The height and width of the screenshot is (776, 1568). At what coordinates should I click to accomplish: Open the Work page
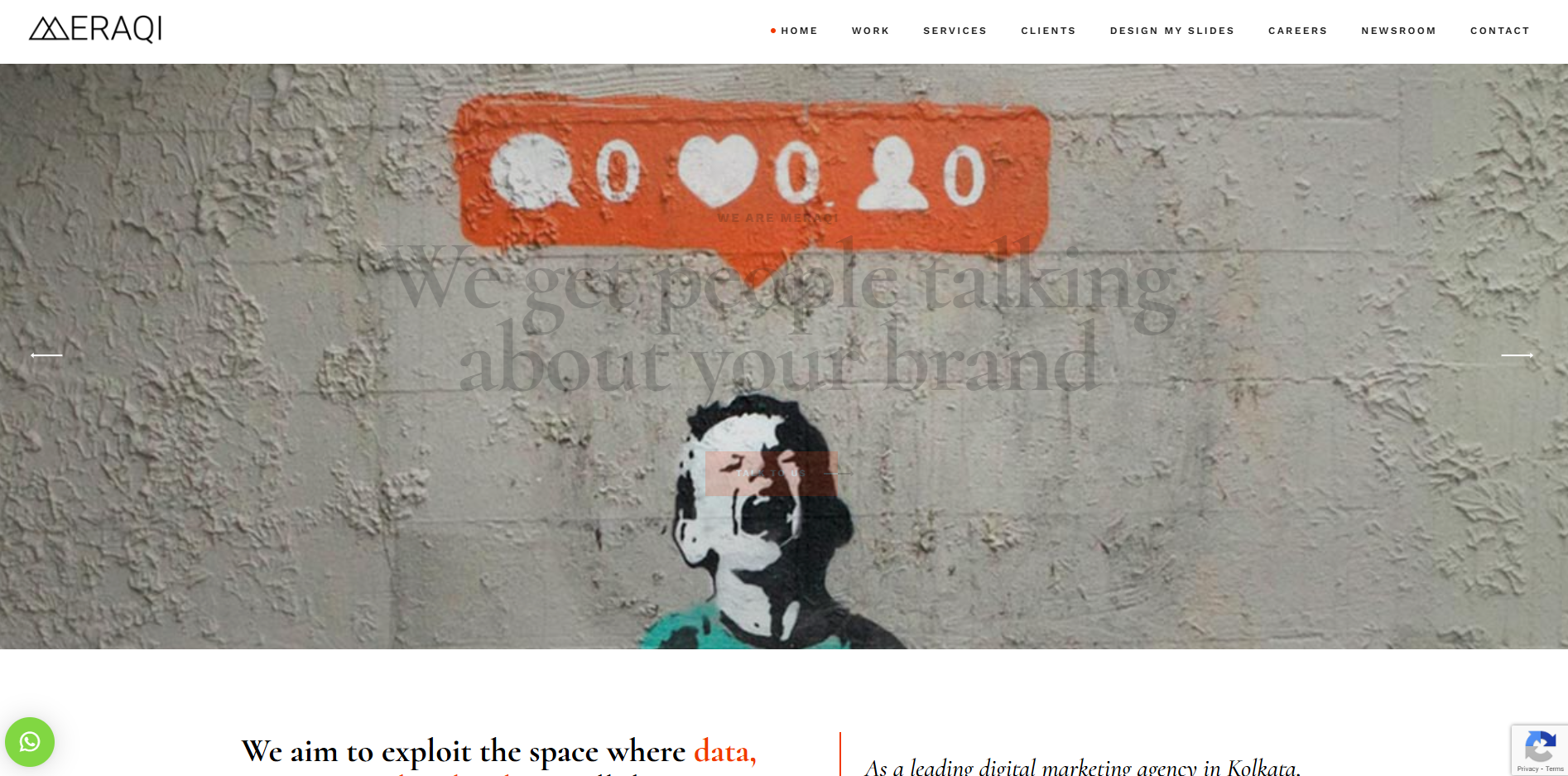(x=870, y=31)
